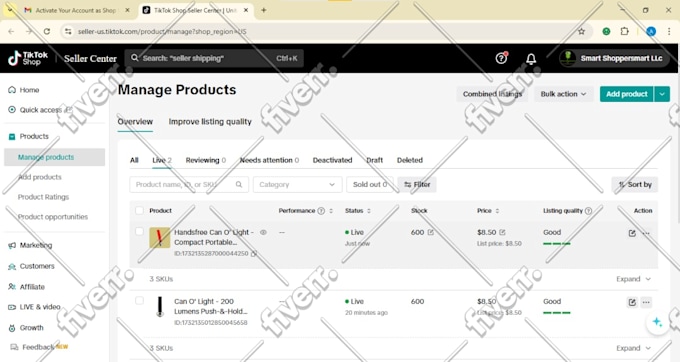The width and height of the screenshot is (680, 362).
Task: Open Product Ratings in sidebar
Action: tap(43, 197)
